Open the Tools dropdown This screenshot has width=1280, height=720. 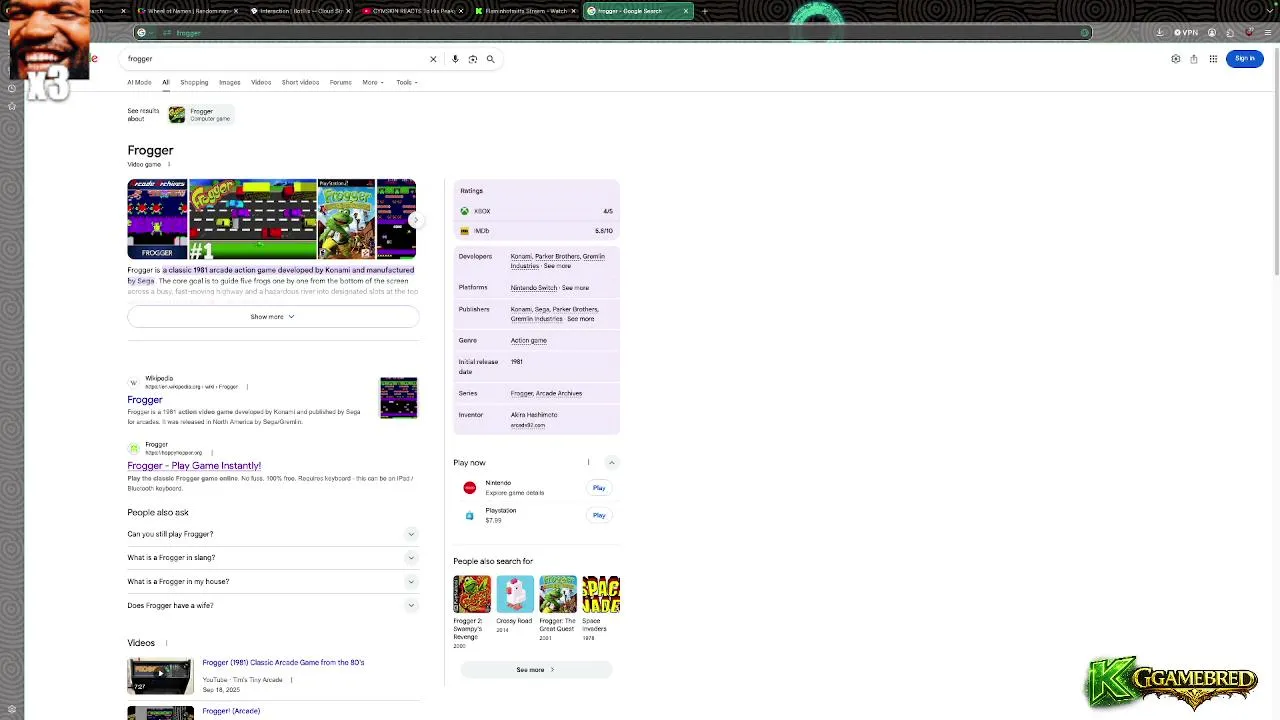click(x=406, y=82)
